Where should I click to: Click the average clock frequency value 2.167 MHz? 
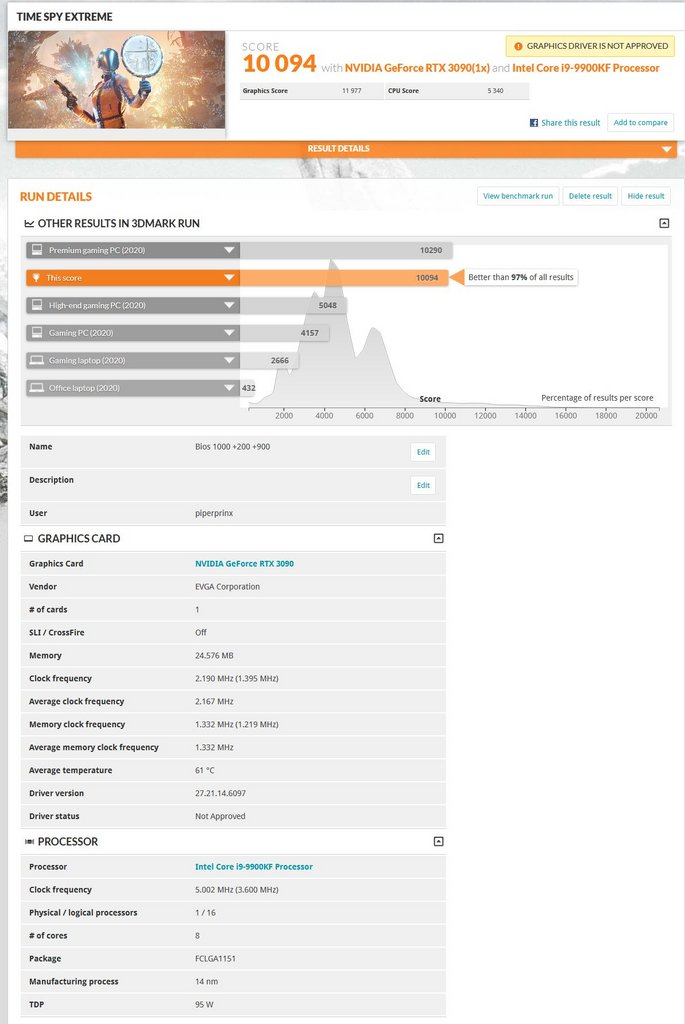coord(214,701)
